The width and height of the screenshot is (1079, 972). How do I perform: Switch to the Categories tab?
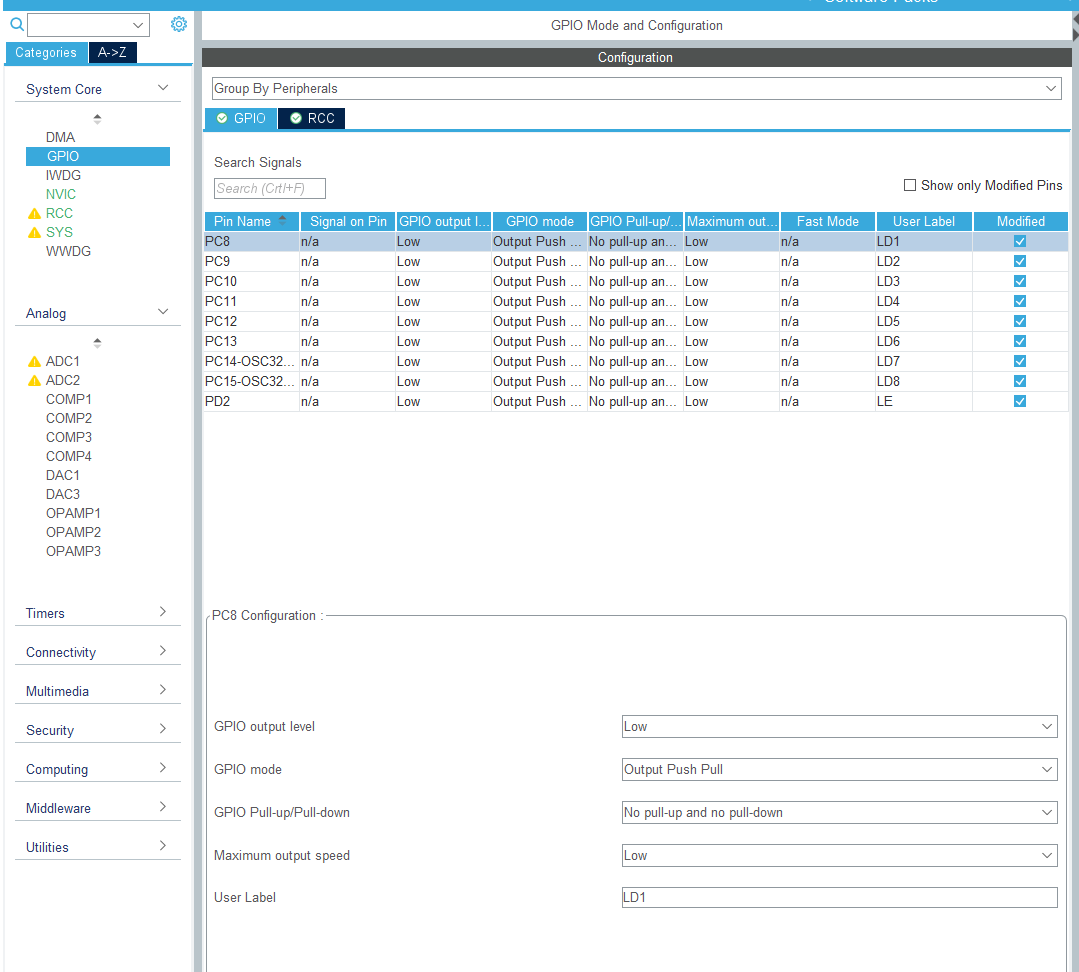46,52
